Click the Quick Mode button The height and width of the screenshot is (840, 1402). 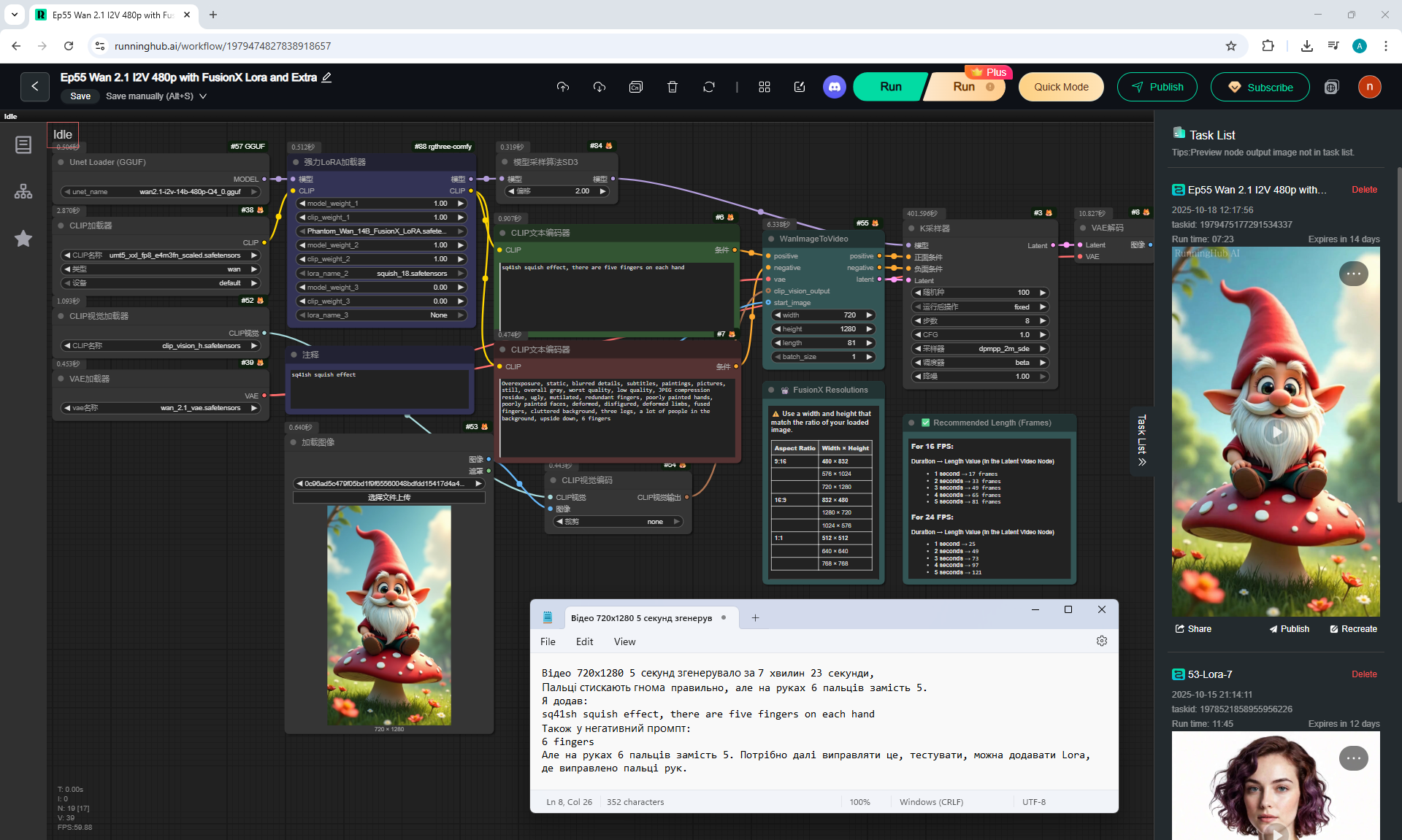point(1061,87)
